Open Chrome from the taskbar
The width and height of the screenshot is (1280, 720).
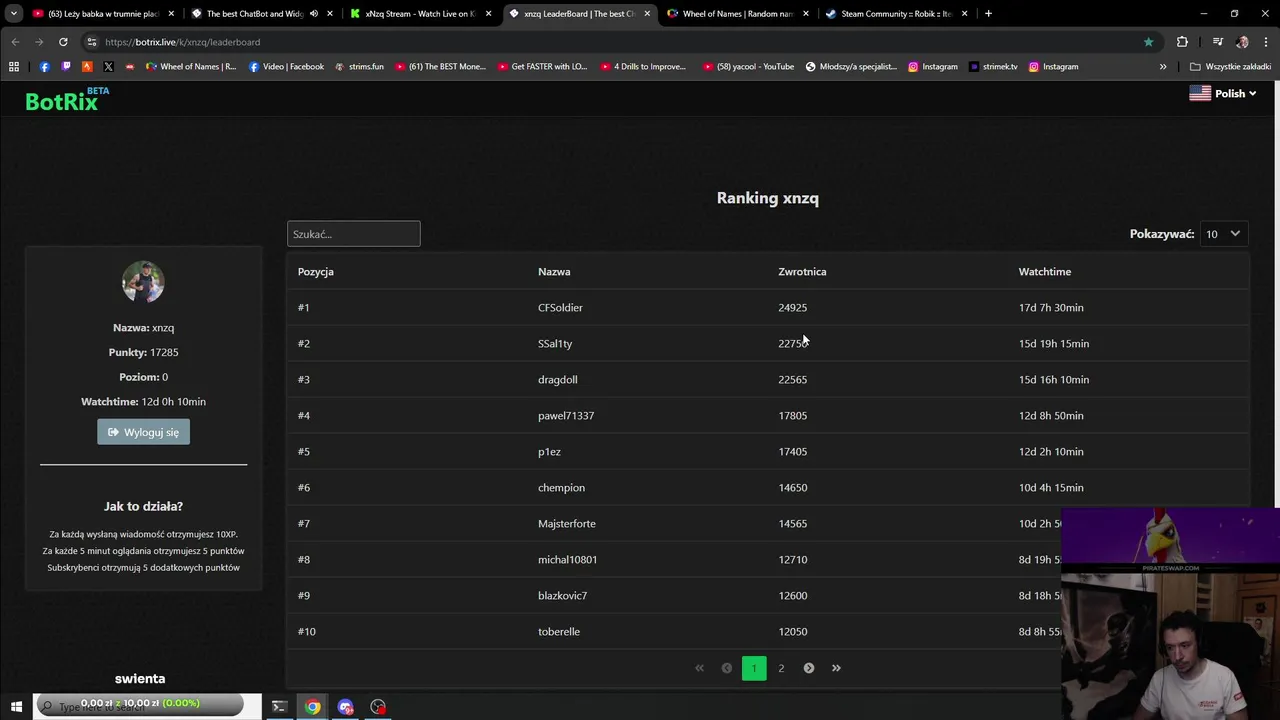point(313,707)
